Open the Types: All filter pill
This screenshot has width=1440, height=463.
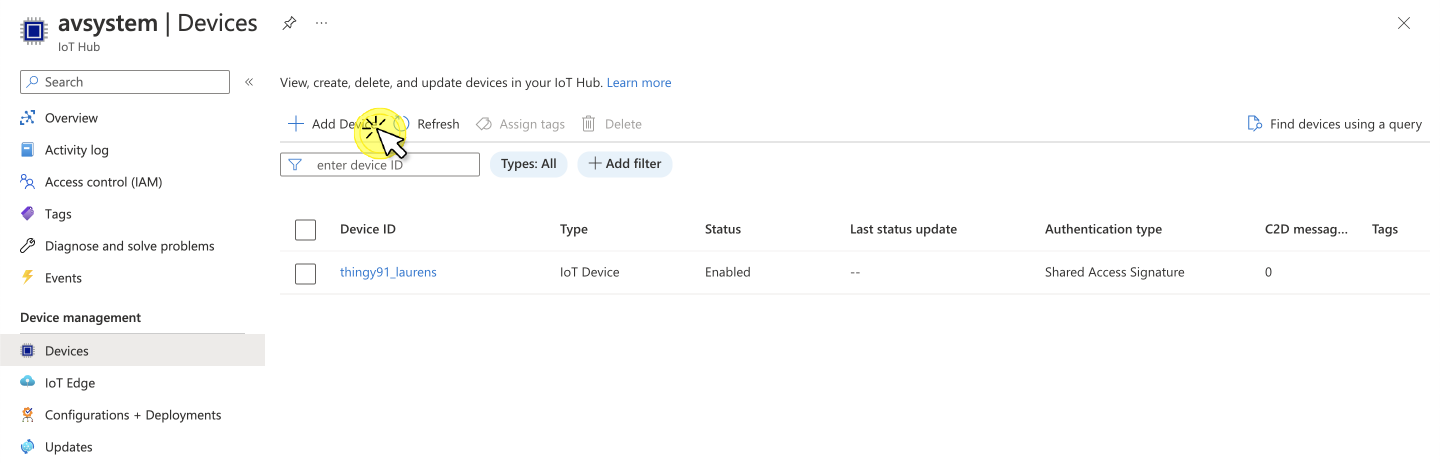point(529,164)
